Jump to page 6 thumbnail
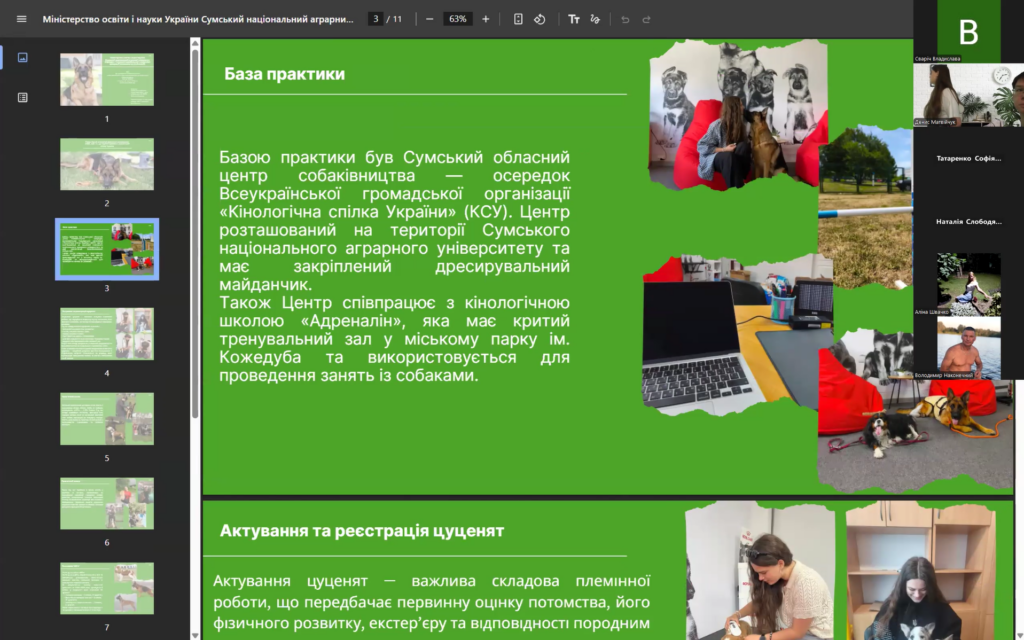The image size is (1024, 640). tap(107, 503)
